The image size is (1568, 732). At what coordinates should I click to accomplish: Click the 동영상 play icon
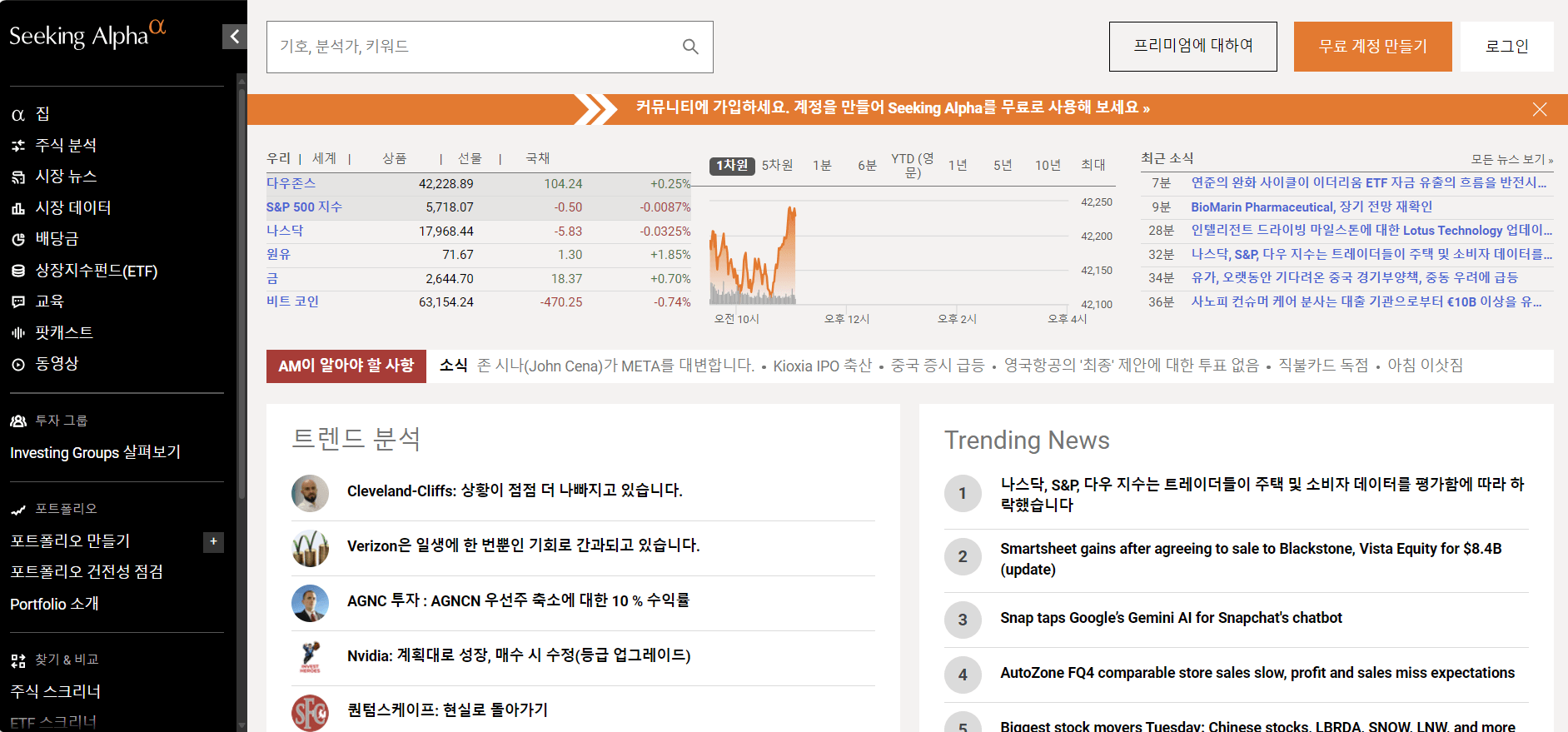click(18, 364)
